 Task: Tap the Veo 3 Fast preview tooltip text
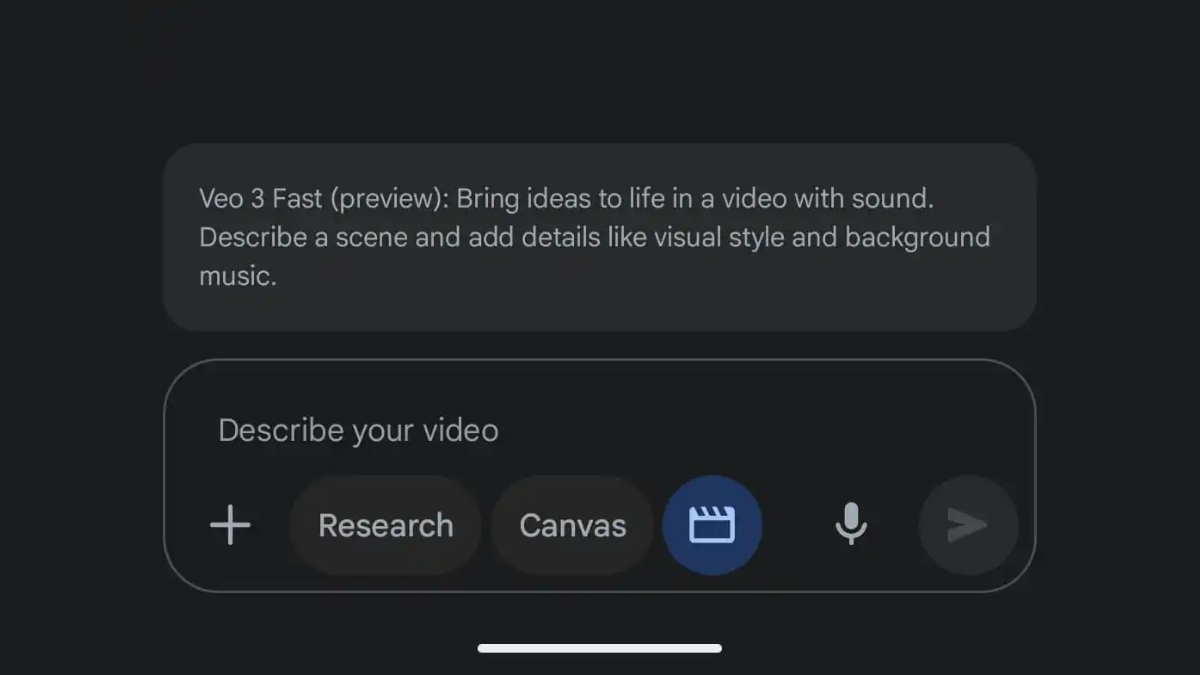point(595,237)
